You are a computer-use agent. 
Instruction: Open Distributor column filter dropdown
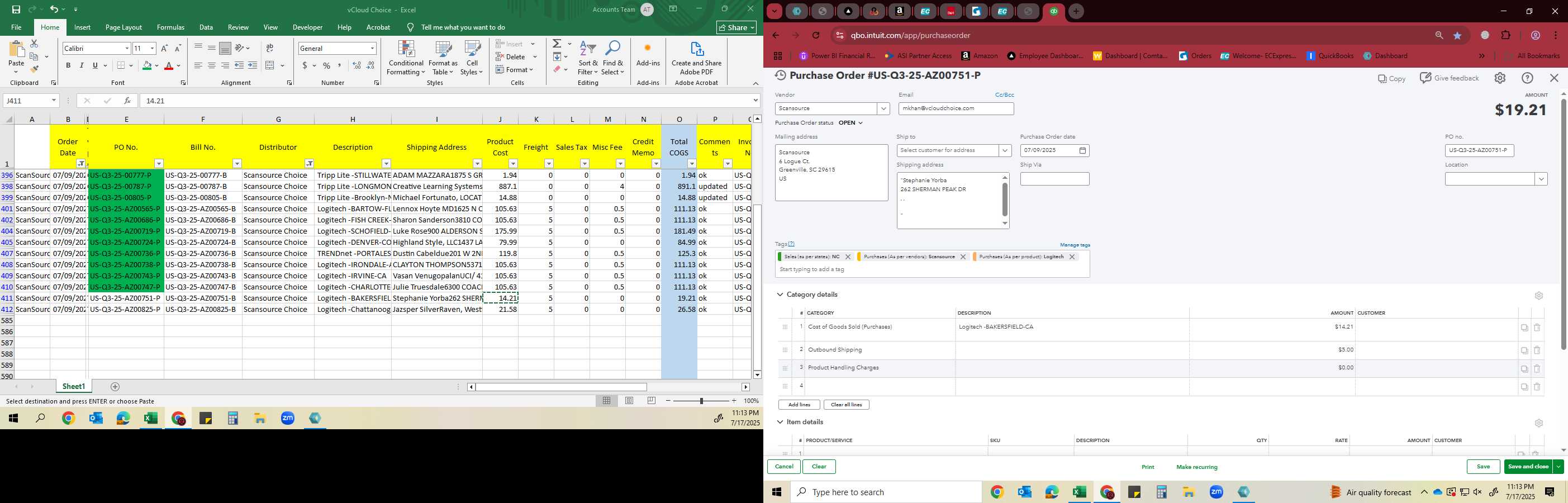point(309,163)
